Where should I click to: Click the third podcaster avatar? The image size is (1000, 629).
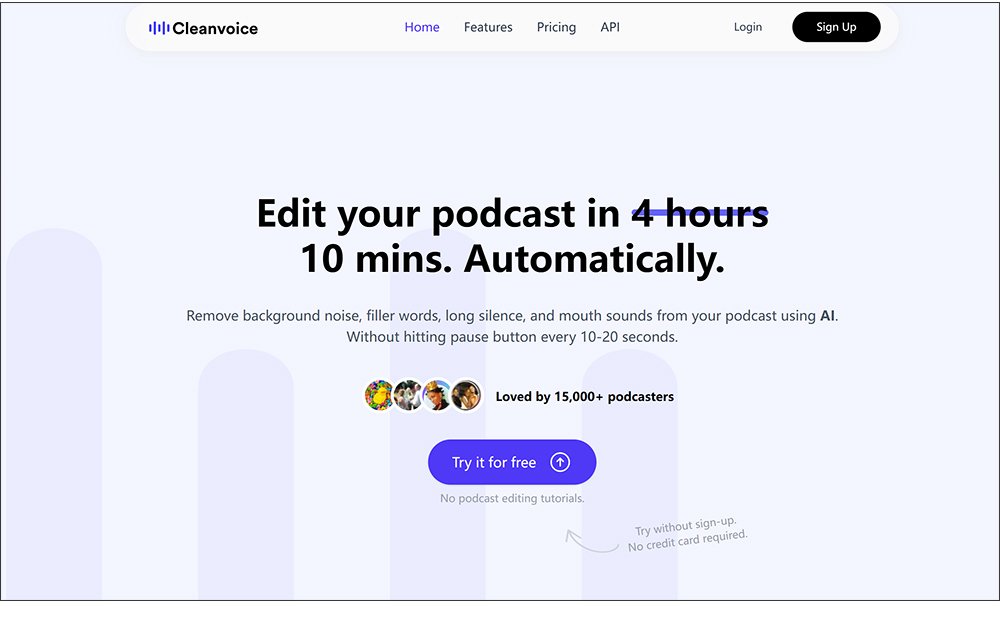coord(437,395)
